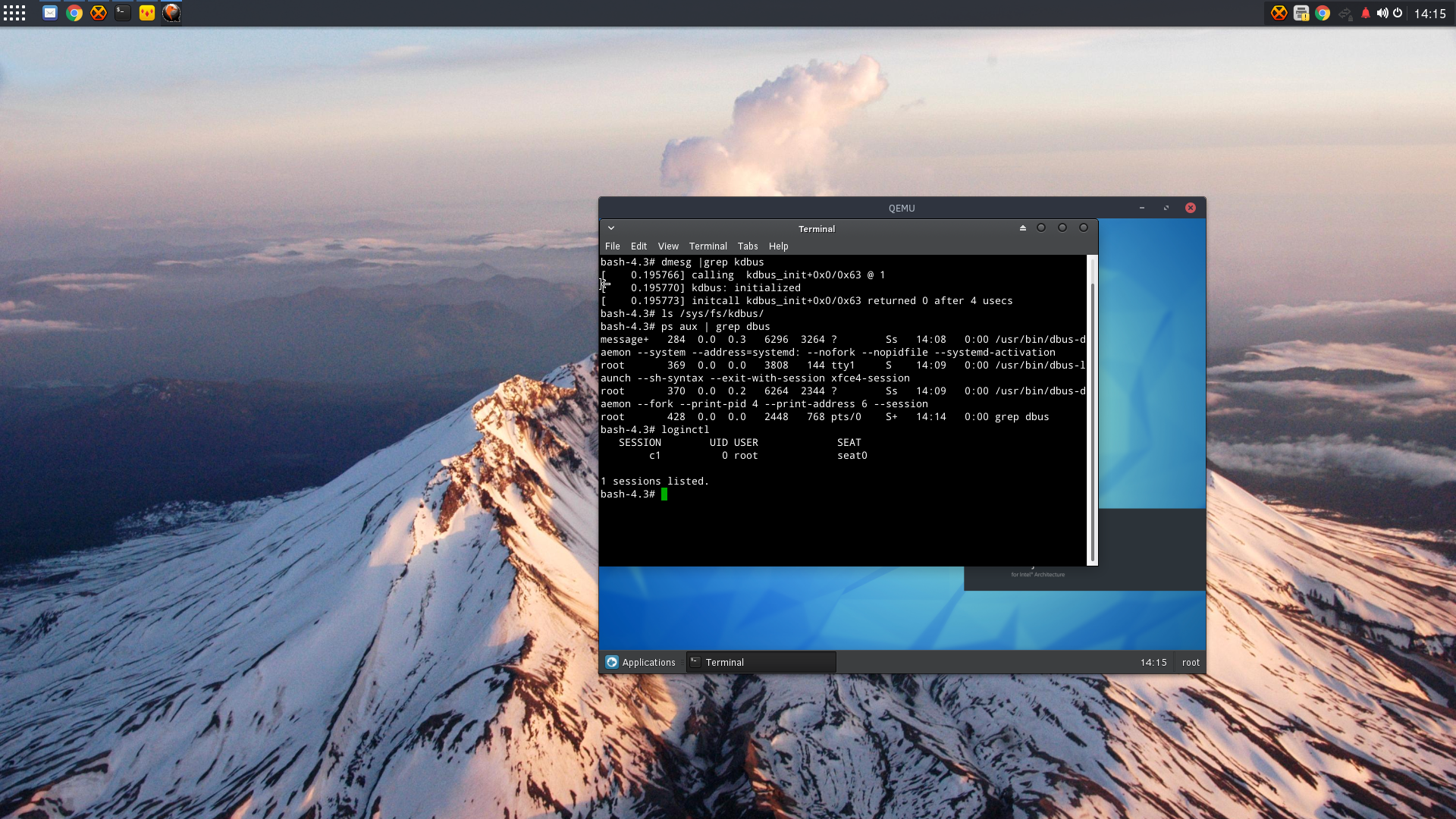
Task: Open the application grid launcher
Action: pos(14,13)
